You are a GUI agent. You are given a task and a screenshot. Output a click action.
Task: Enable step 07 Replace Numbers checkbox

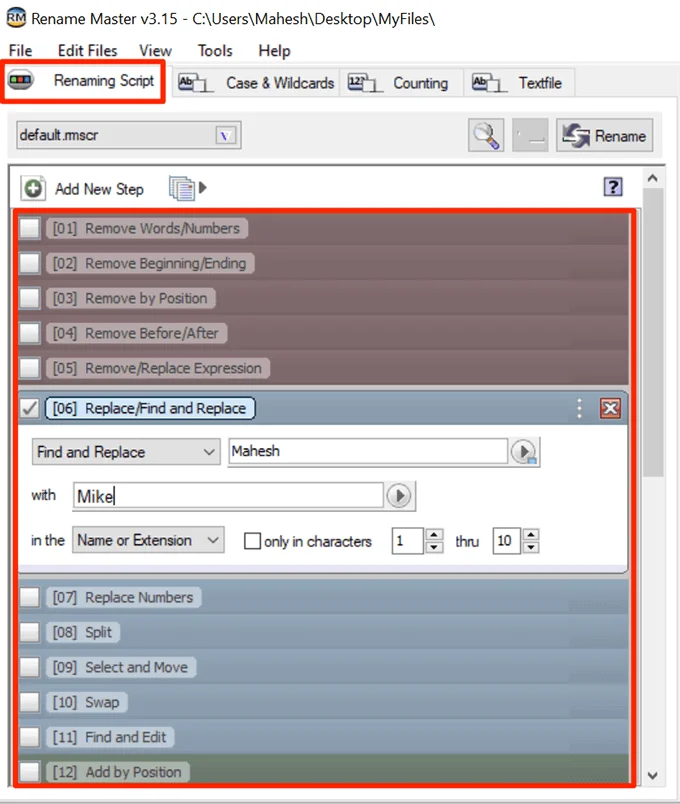click(x=29, y=597)
